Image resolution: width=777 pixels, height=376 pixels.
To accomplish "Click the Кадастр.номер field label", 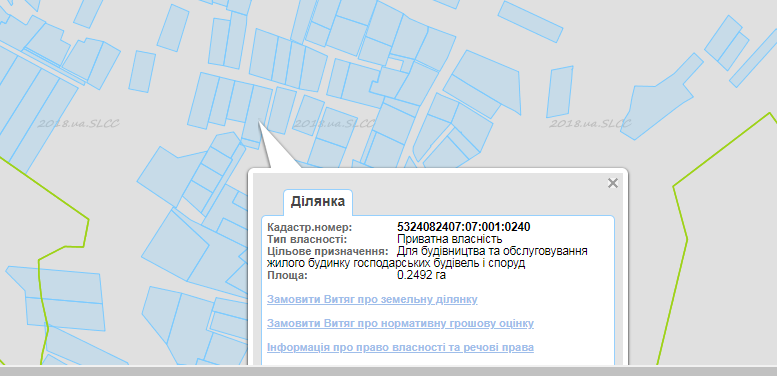I will coord(309,227).
